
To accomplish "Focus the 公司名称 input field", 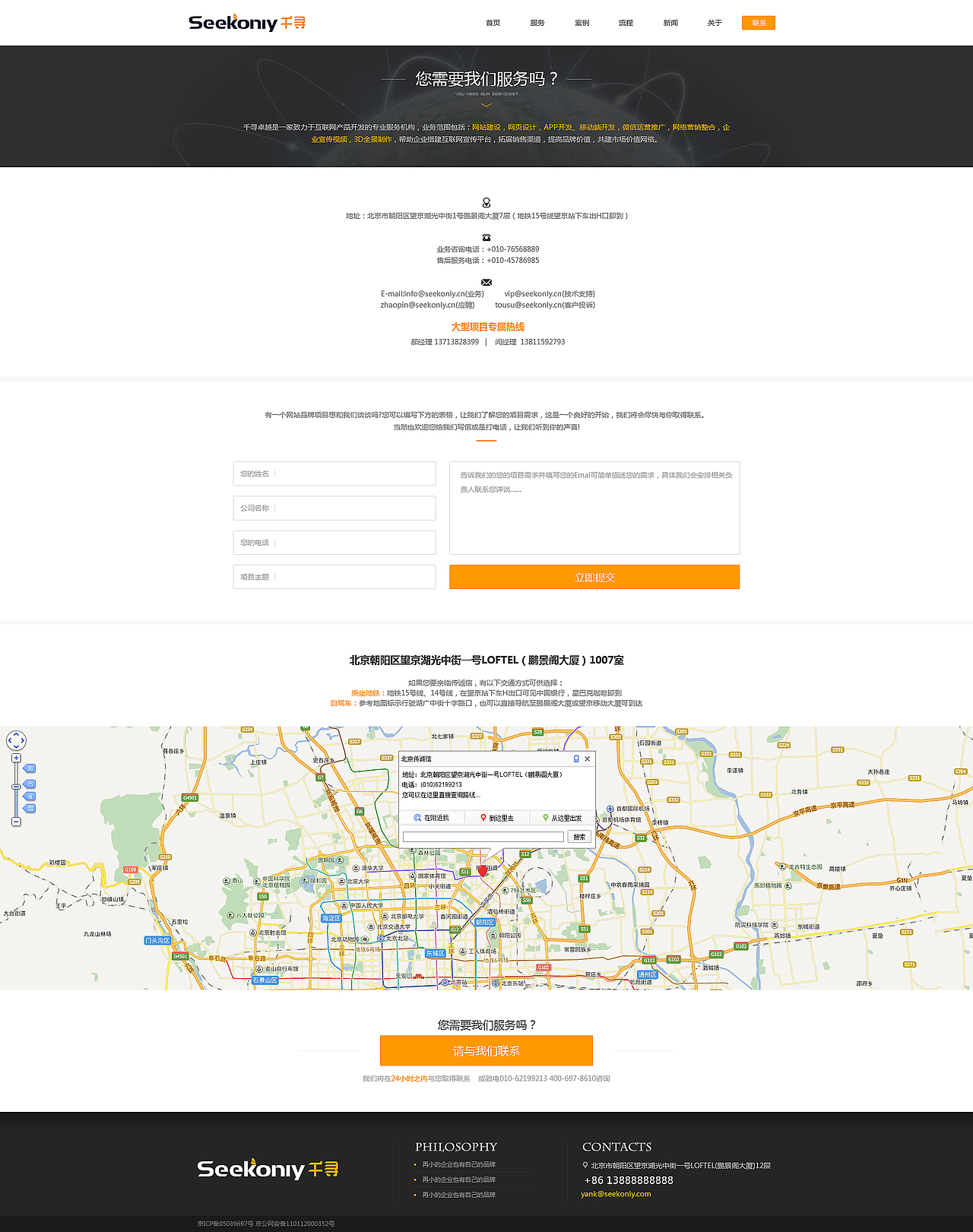I will (334, 508).
